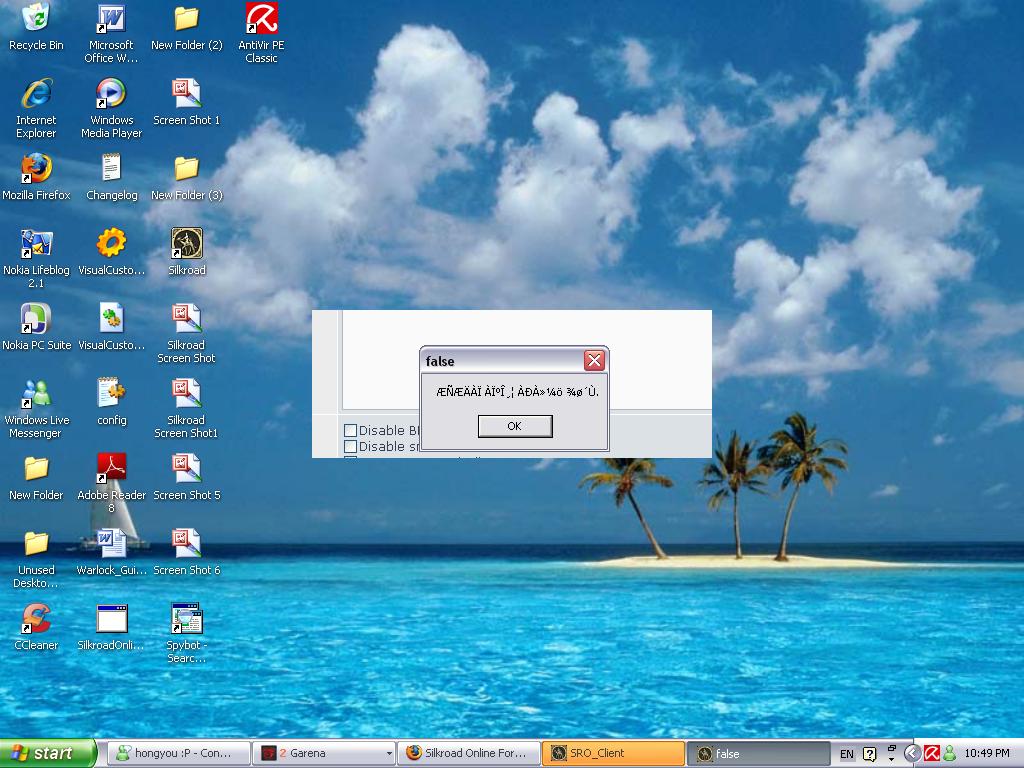Image resolution: width=1024 pixels, height=768 pixels.
Task: Expand the hidden tray icons chevron
Action: pyautogui.click(x=910, y=753)
